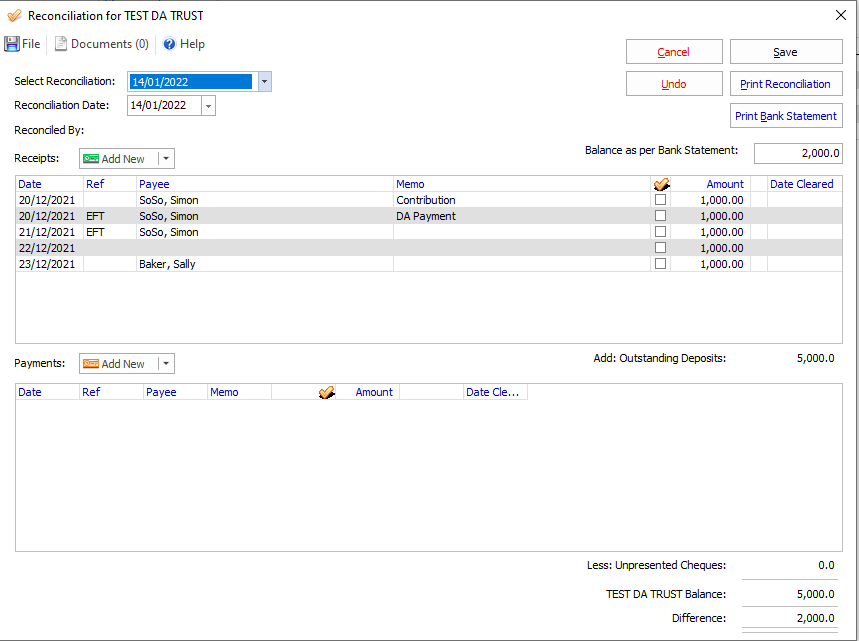Expand the Select Reconciliation dropdown
This screenshot has height=641, width=859.
pyautogui.click(x=264, y=82)
